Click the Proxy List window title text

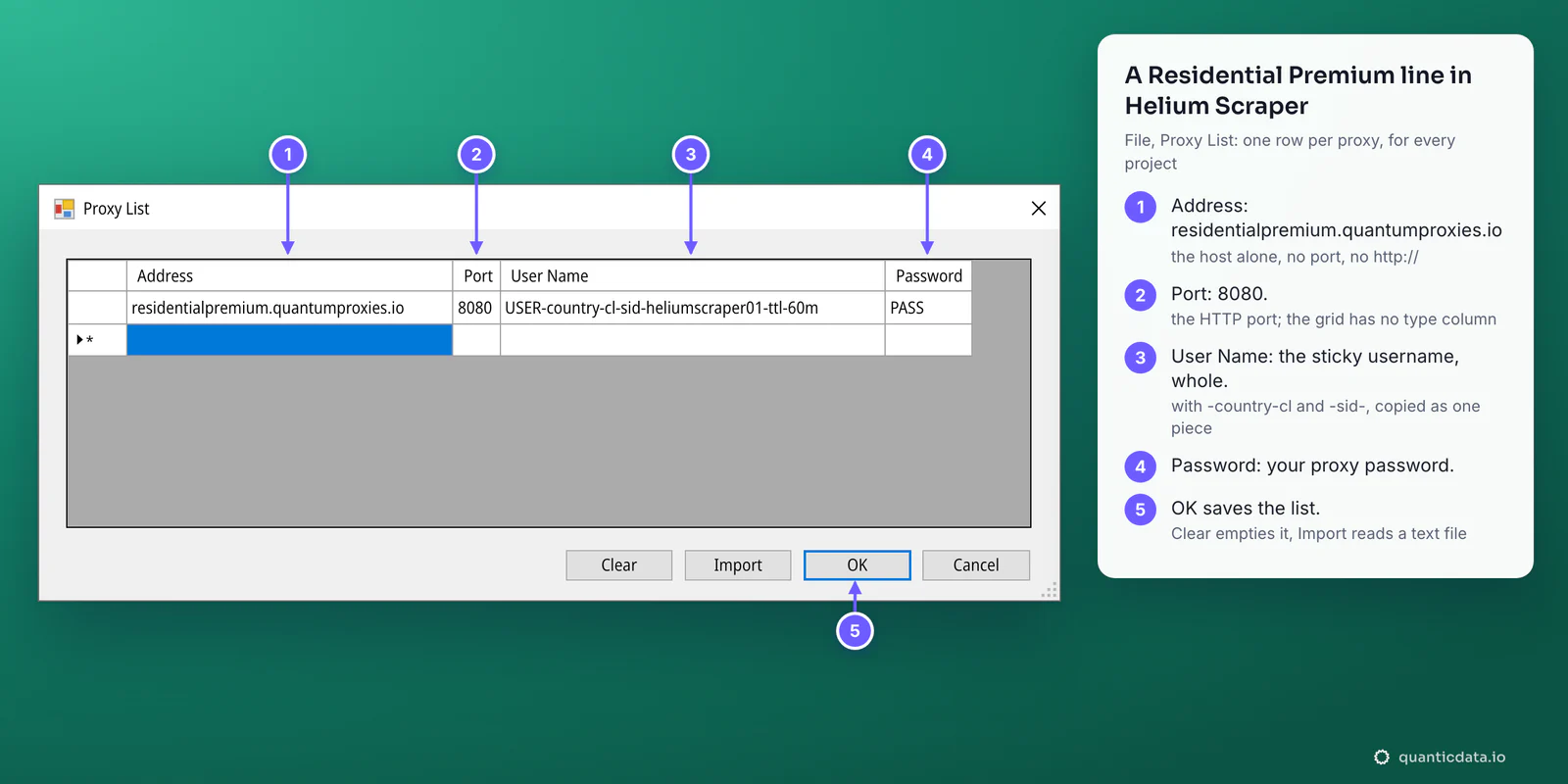(117, 209)
